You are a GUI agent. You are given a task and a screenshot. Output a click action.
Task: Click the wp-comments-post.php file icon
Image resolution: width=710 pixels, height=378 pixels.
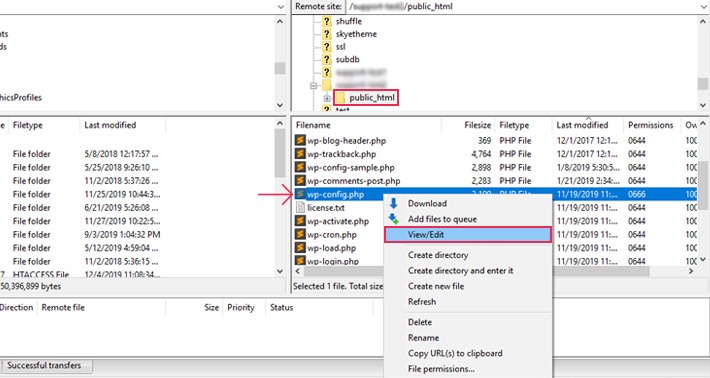[300, 181]
